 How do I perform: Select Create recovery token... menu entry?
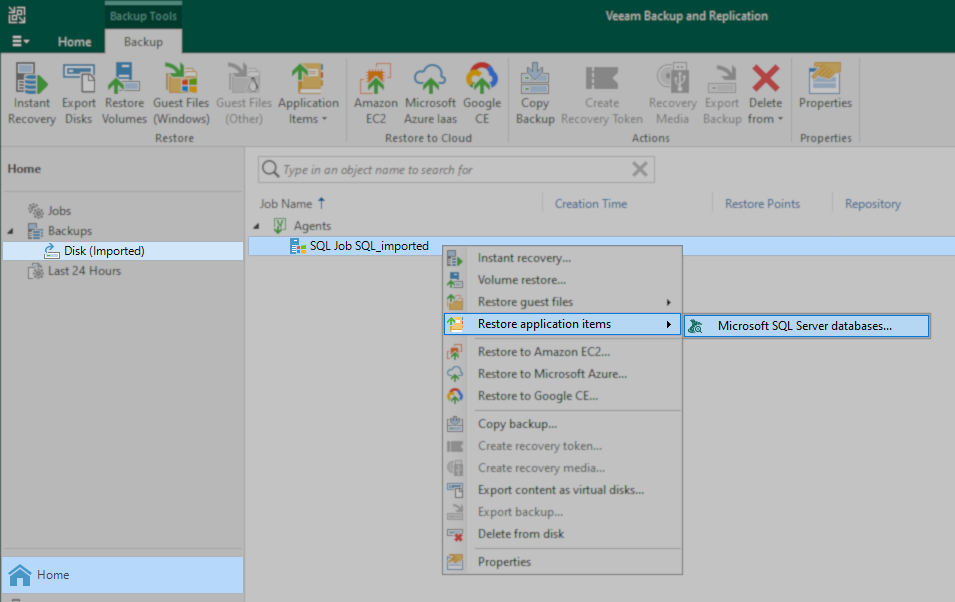pos(562,446)
